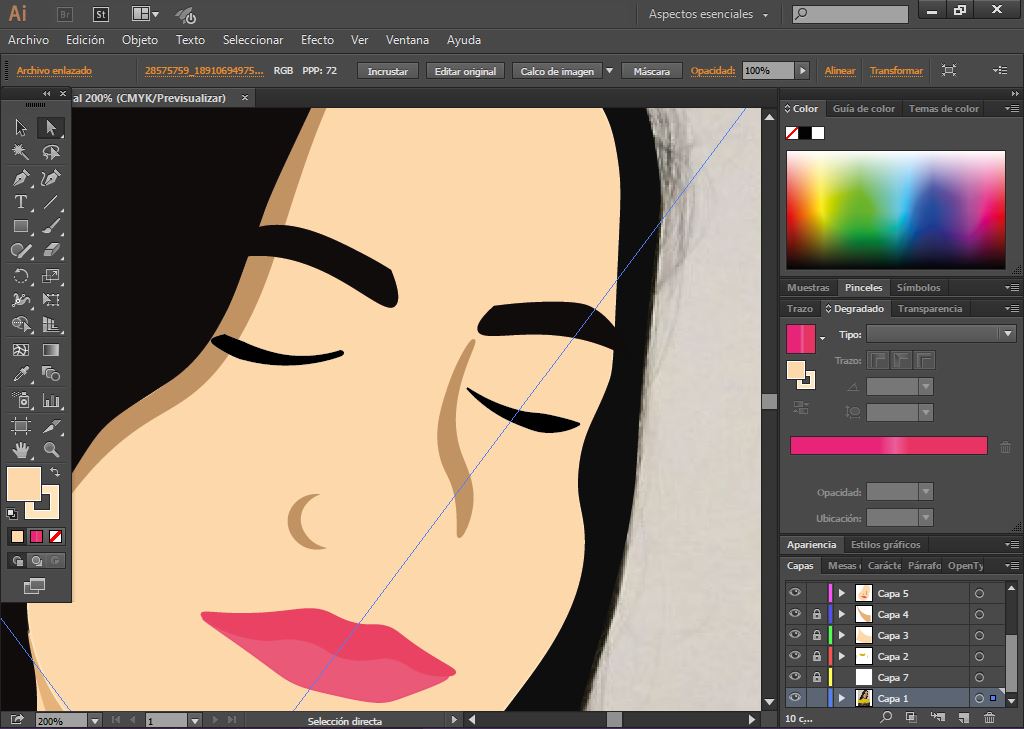Select the Free Transform tool
Screen dimensions: 1024x729
pyautogui.click(x=51, y=300)
